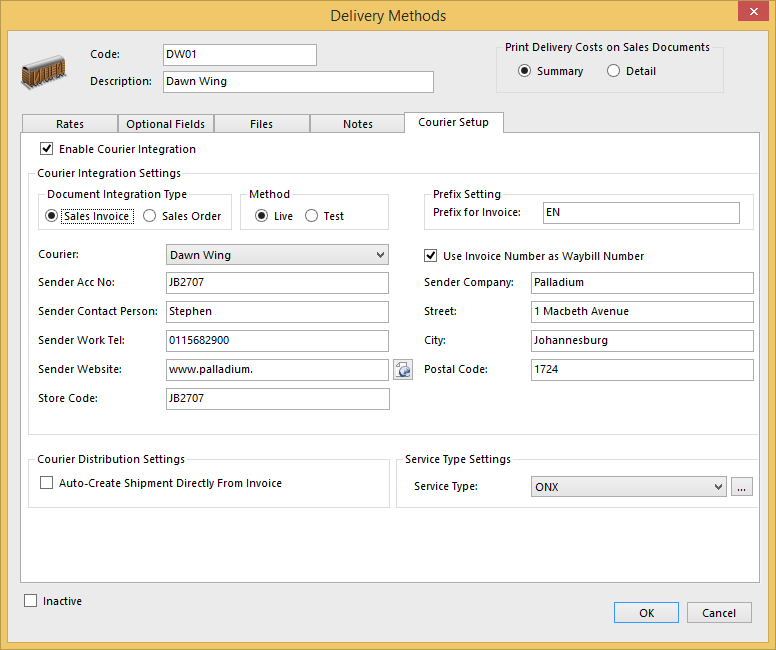Click the Postal Code field with 1724

pyautogui.click(x=642, y=370)
